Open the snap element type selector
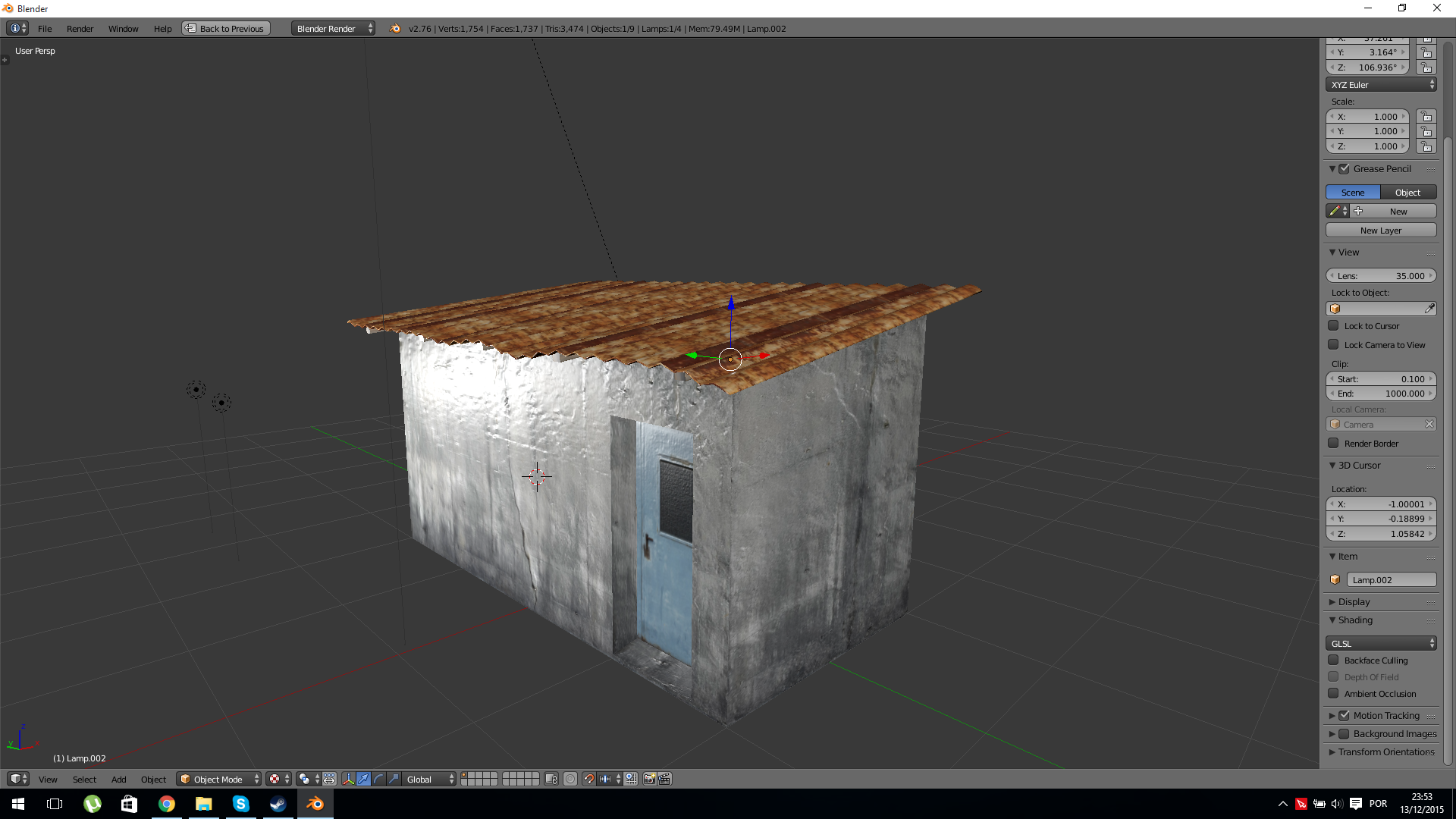This screenshot has width=1456, height=819. [x=609, y=779]
